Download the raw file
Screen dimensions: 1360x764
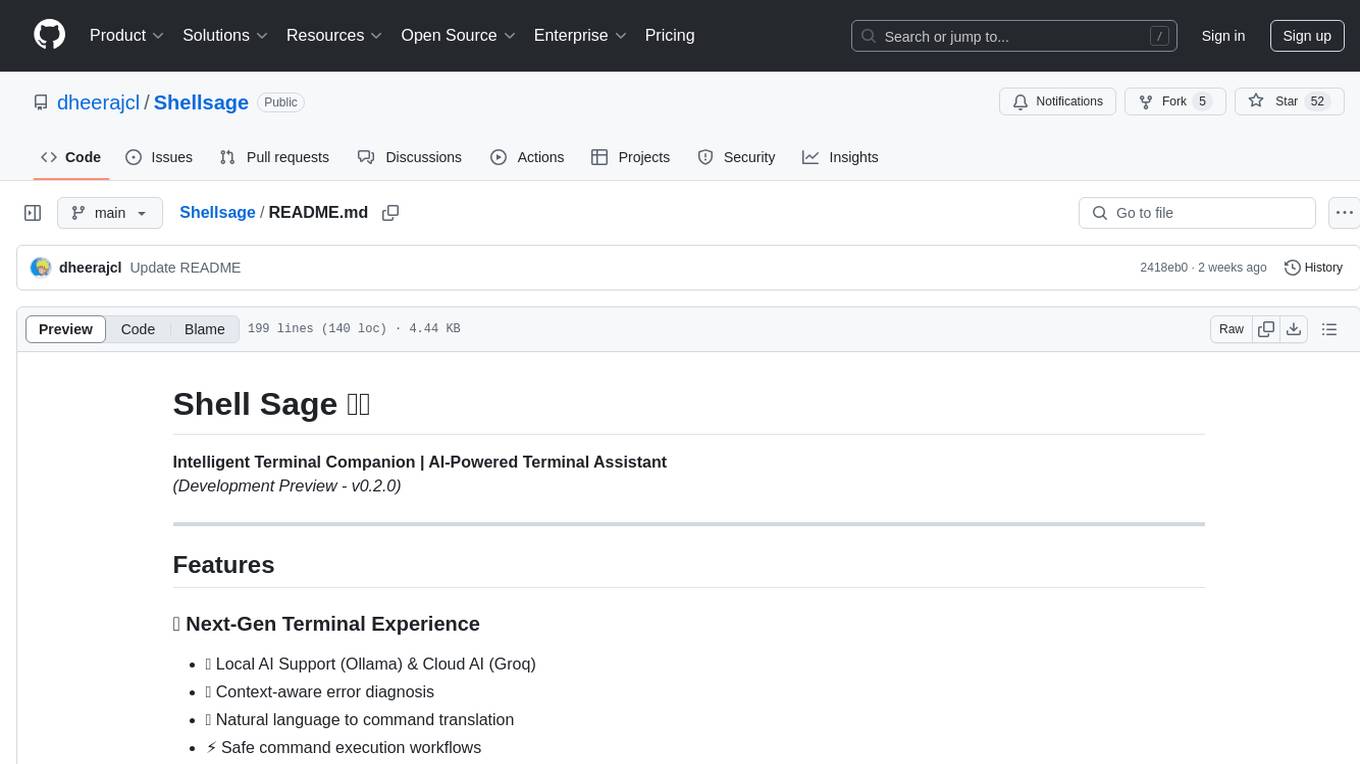pos(1293,329)
